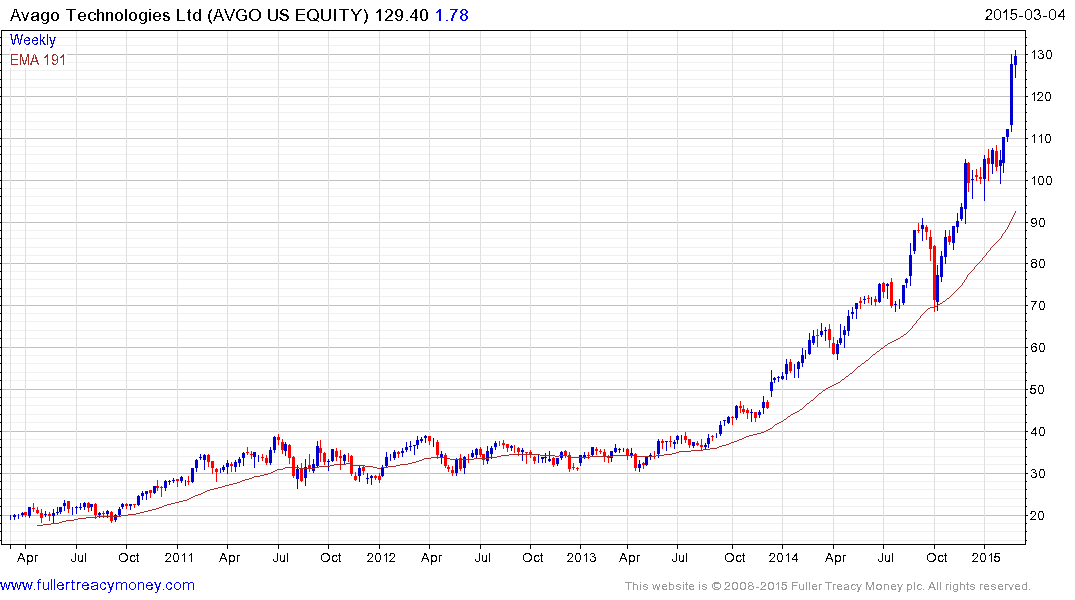The height and width of the screenshot is (600, 1075).
Task: Click the 100 price axis label
Action: click(1041, 180)
